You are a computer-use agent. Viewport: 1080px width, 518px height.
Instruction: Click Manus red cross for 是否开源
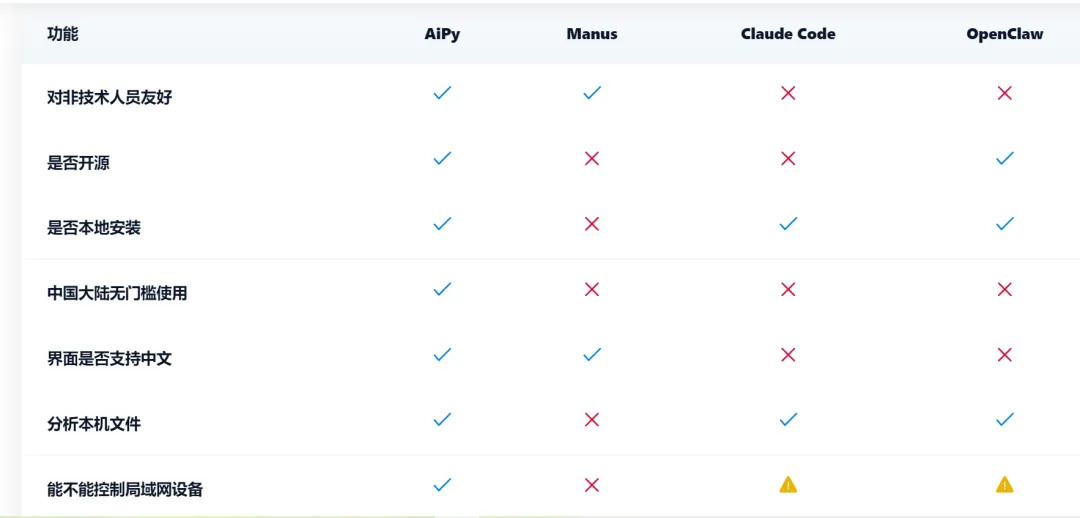(592, 158)
